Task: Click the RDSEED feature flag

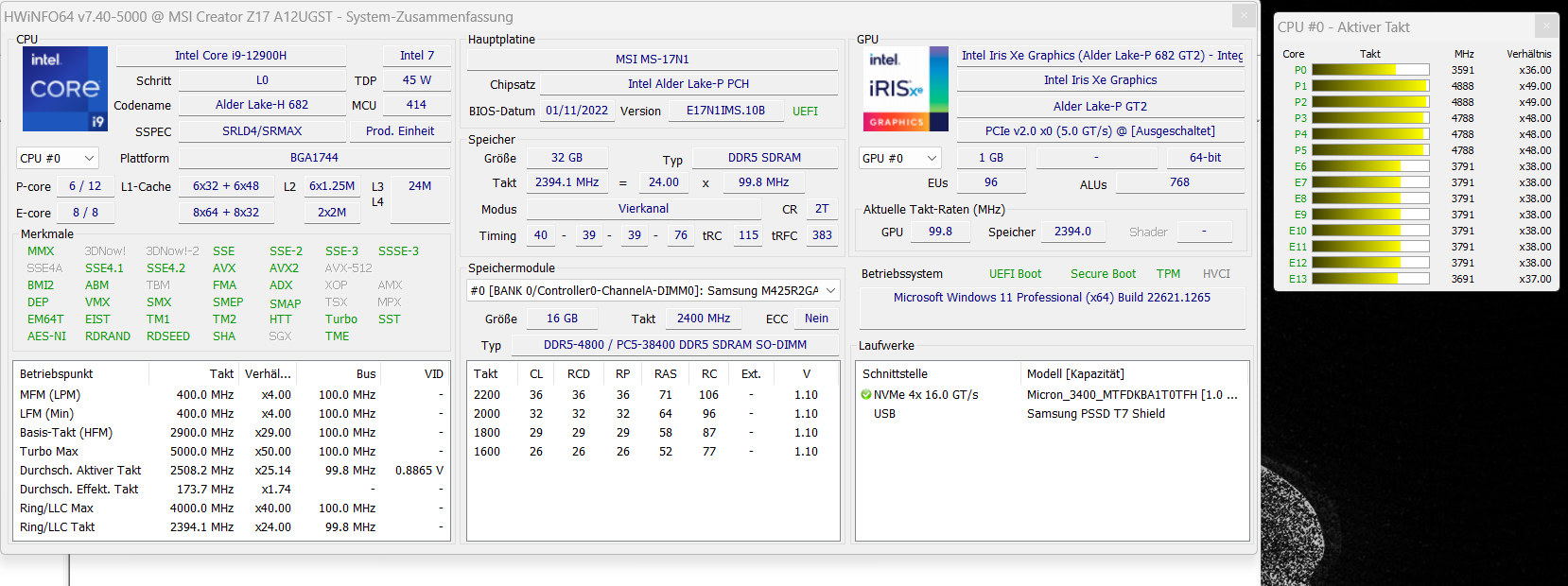Action: (168, 336)
